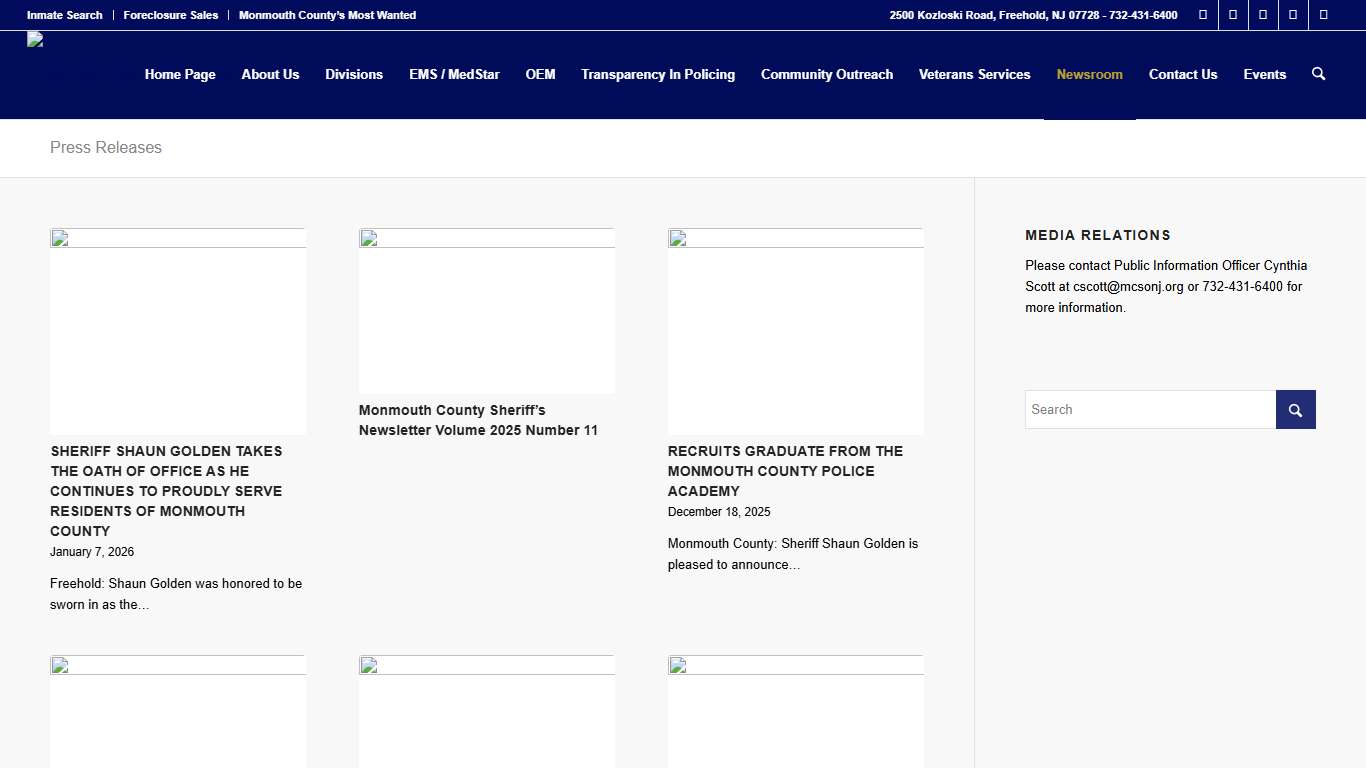Open the Recruits Graduate article thumbnail image
The width and height of the screenshot is (1366, 768).
[795, 331]
